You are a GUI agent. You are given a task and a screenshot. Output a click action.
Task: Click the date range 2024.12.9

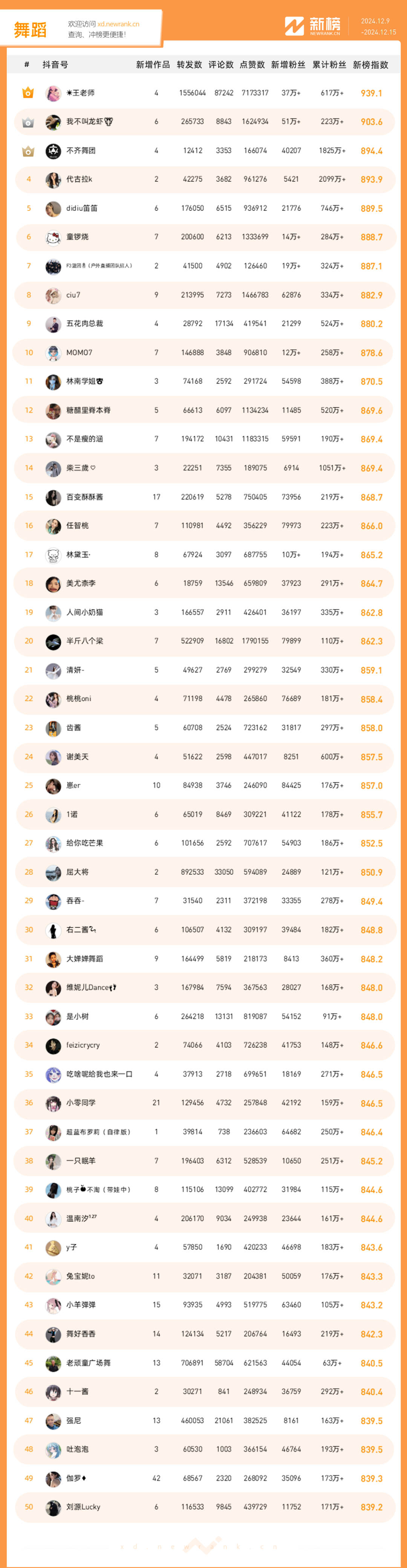click(375, 21)
